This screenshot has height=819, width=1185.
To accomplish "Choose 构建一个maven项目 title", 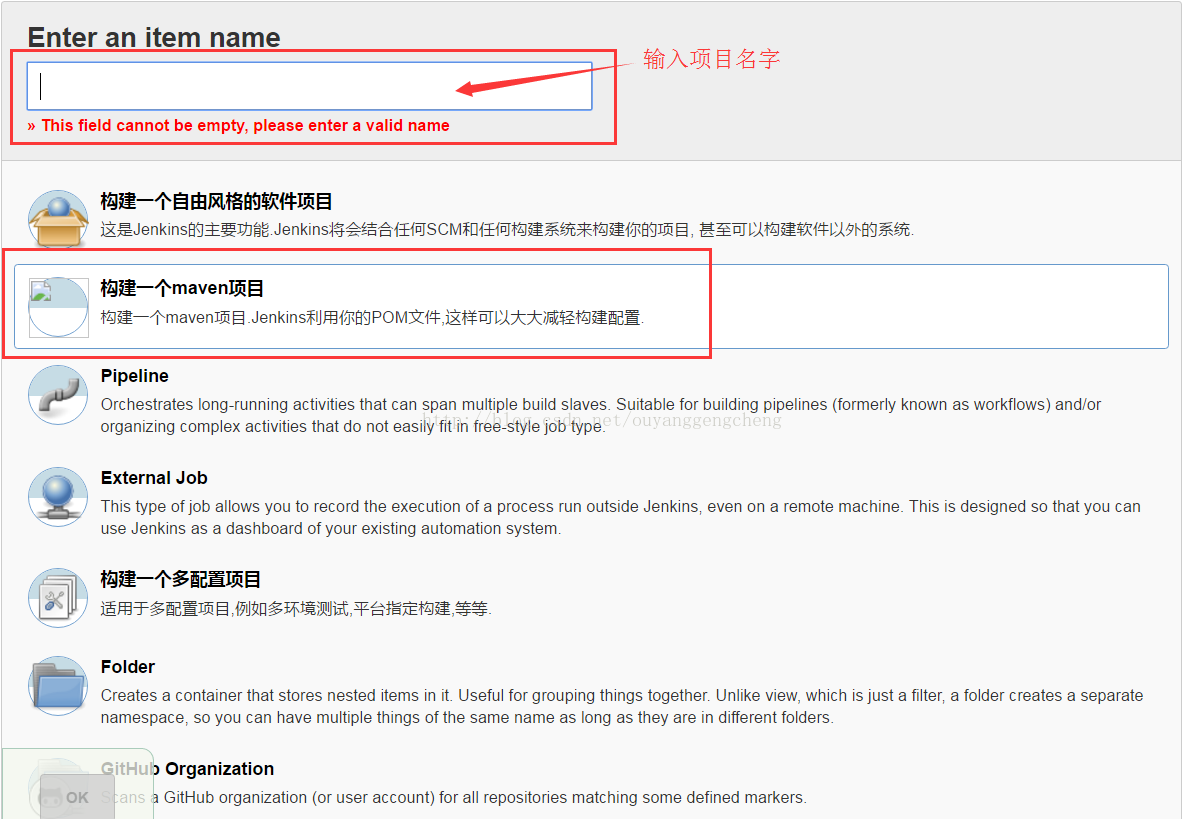I will pos(182,289).
